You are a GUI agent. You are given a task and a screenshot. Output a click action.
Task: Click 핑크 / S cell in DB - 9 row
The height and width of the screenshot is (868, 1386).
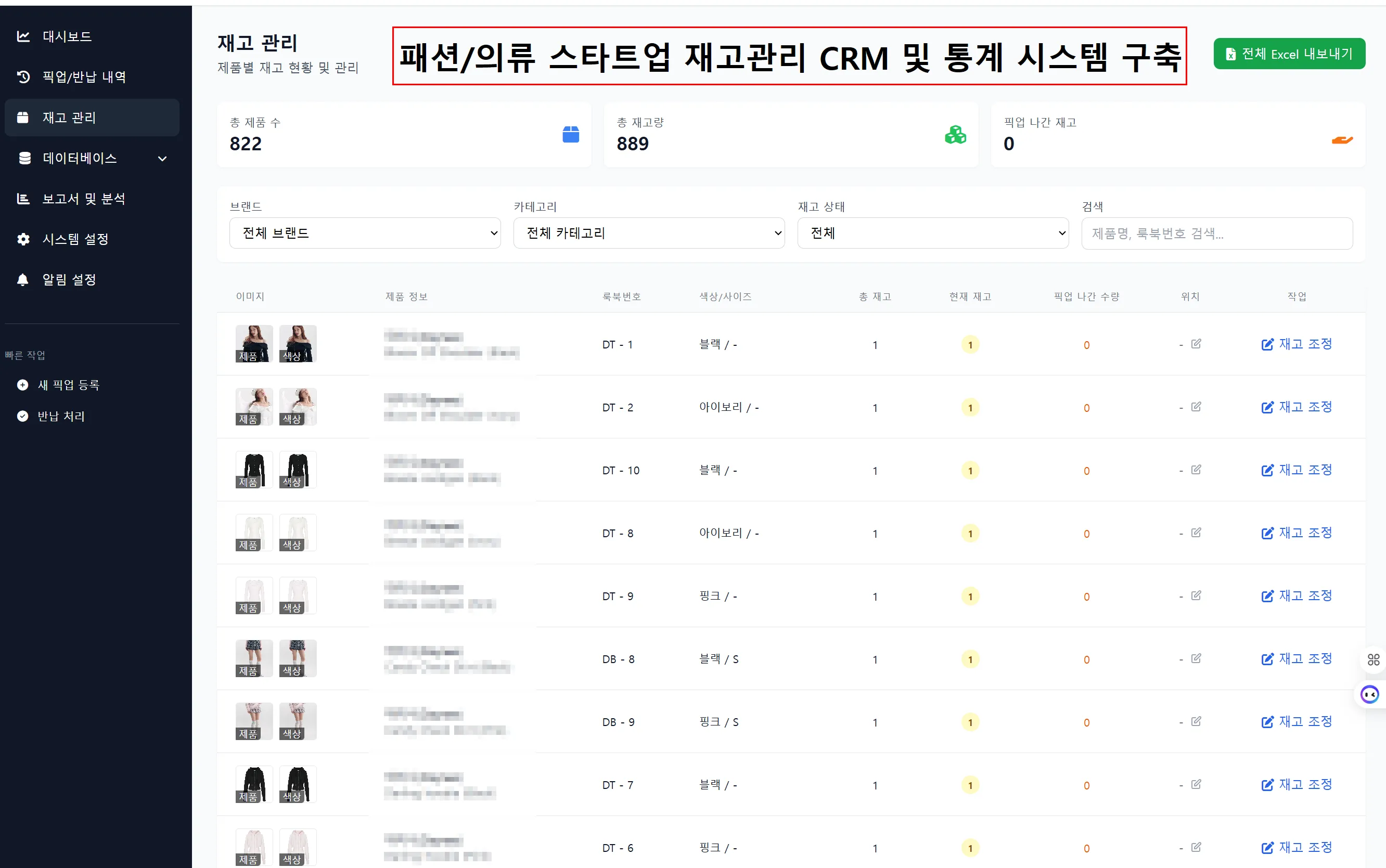719,722
